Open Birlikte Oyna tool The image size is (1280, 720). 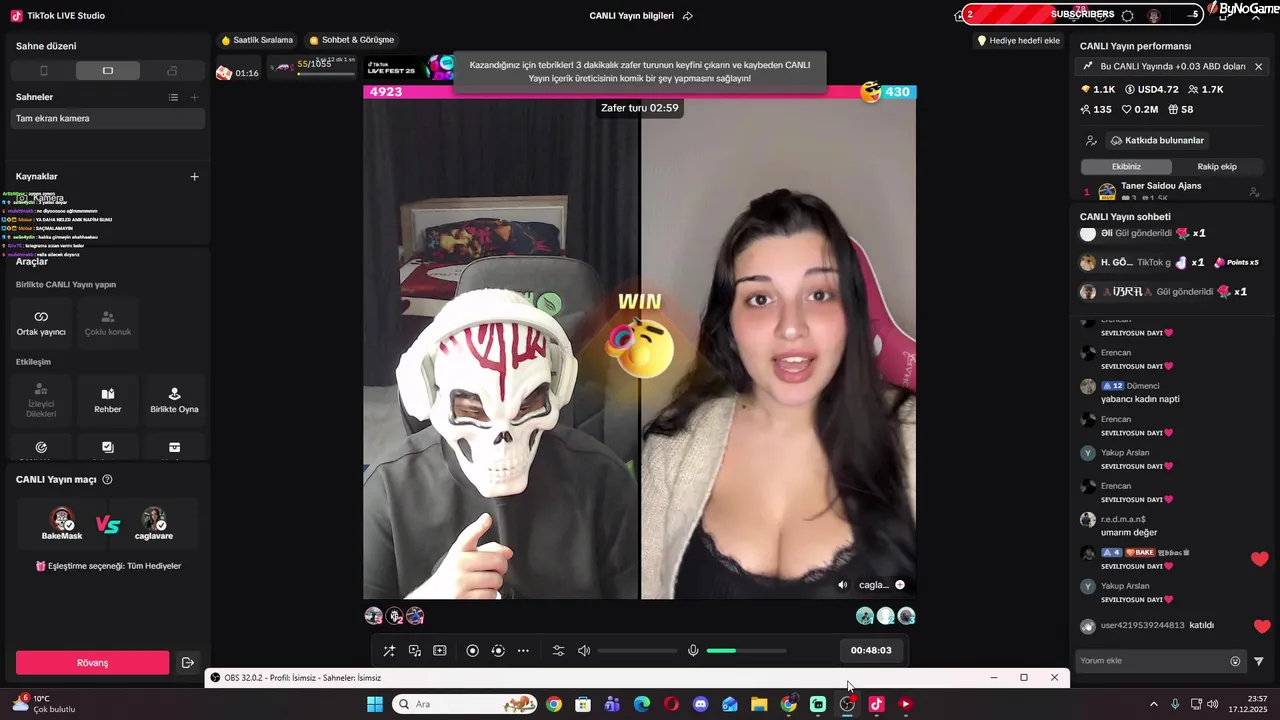point(174,401)
